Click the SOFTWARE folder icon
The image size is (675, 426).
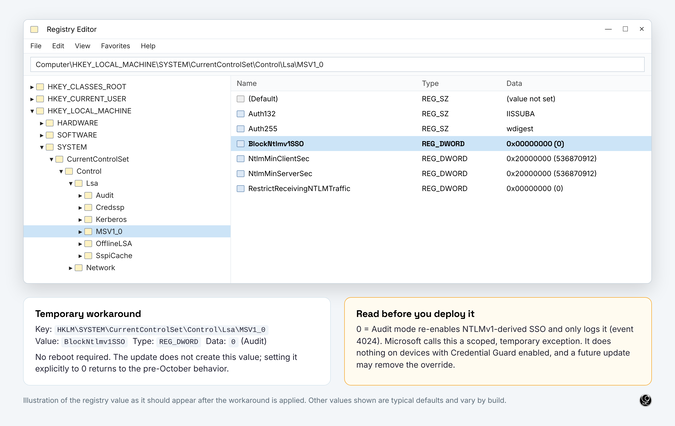click(50, 135)
